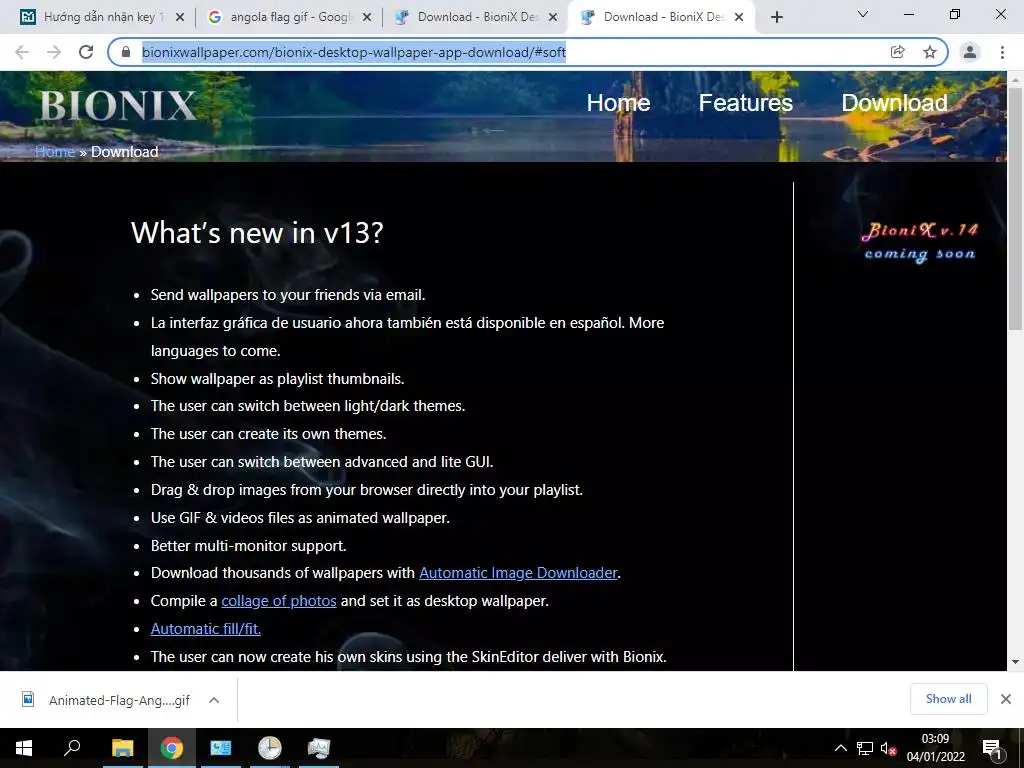Click text 'Send wallpapers to your friends via email.'
This screenshot has height=768, width=1024.
click(x=288, y=295)
